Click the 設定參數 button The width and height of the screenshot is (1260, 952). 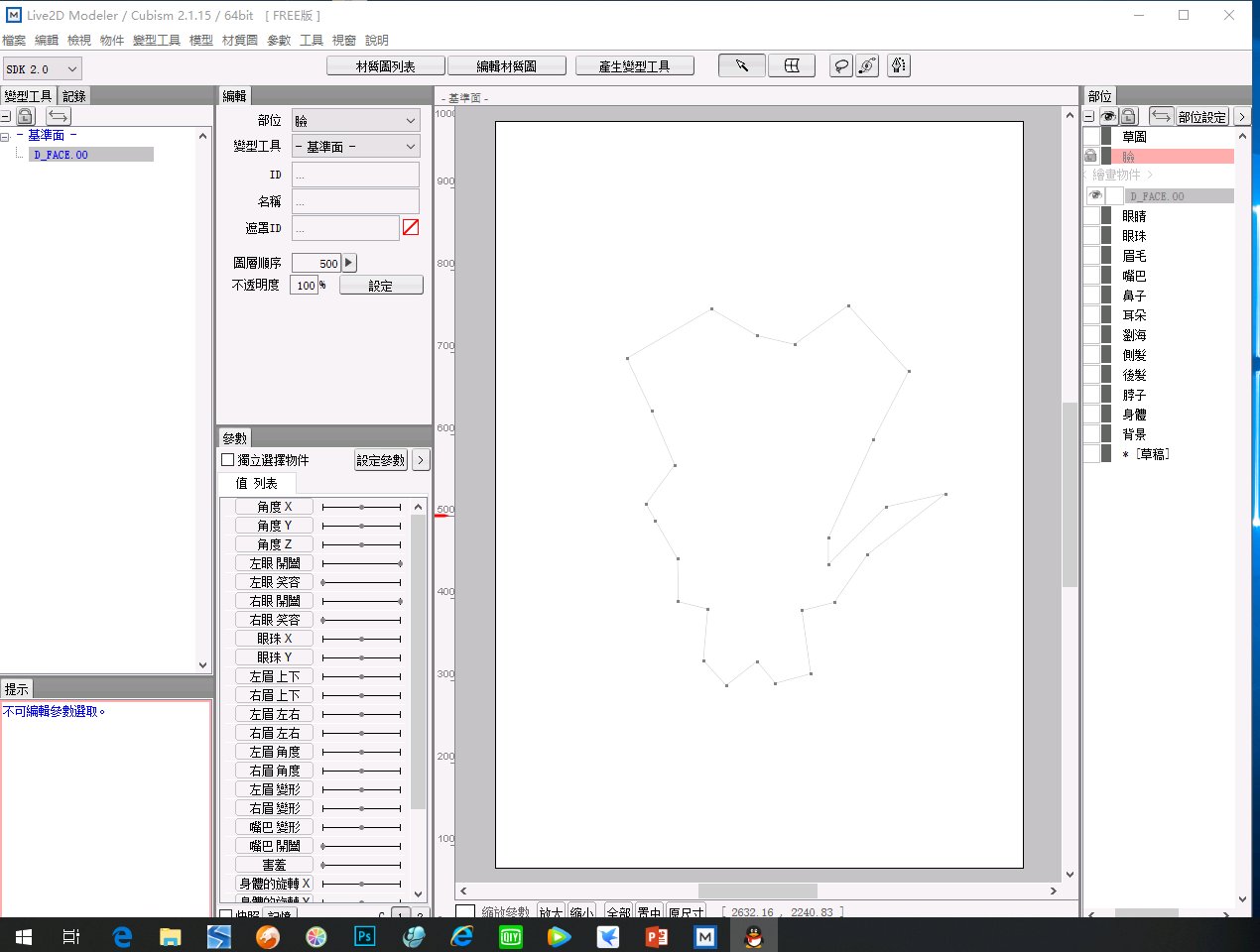tap(381, 459)
